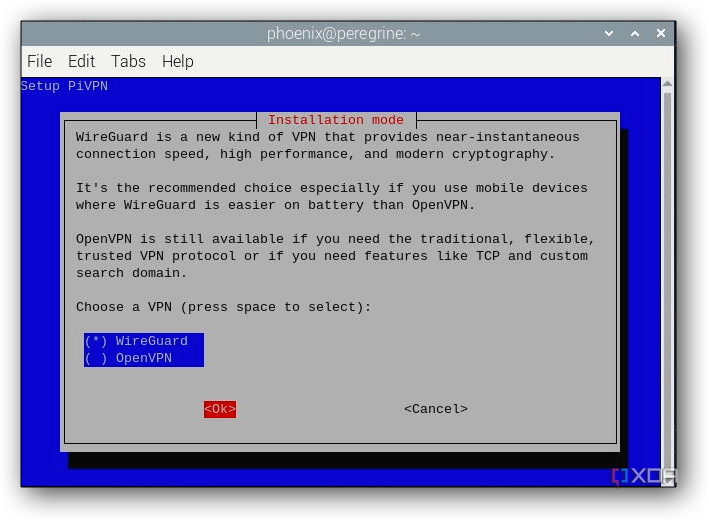Maximize the terminal window
This screenshot has width=709, height=520.
click(x=634, y=34)
